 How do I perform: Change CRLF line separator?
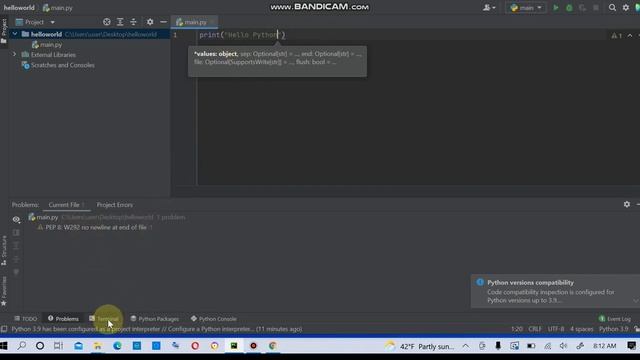[x=535, y=329]
